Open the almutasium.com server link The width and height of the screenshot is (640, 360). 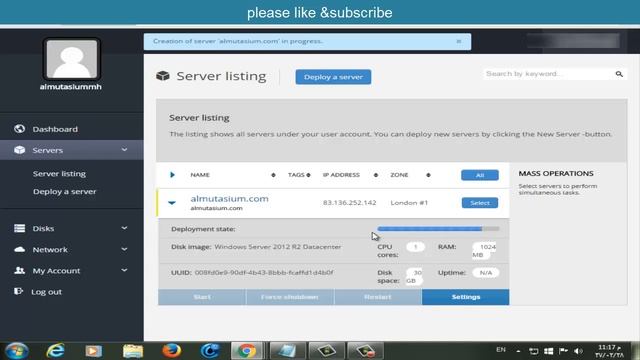click(x=229, y=198)
